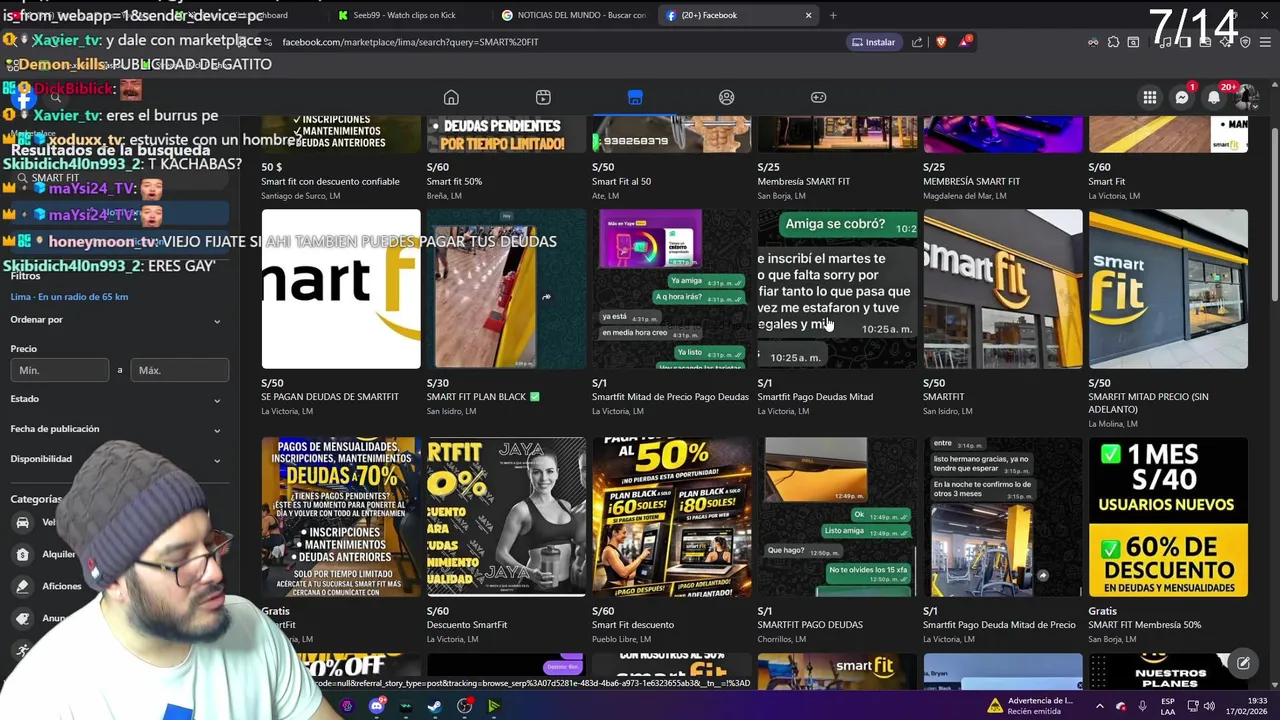Open the Brave VPN shield icon
This screenshot has height=720, width=1280.
1245,42
